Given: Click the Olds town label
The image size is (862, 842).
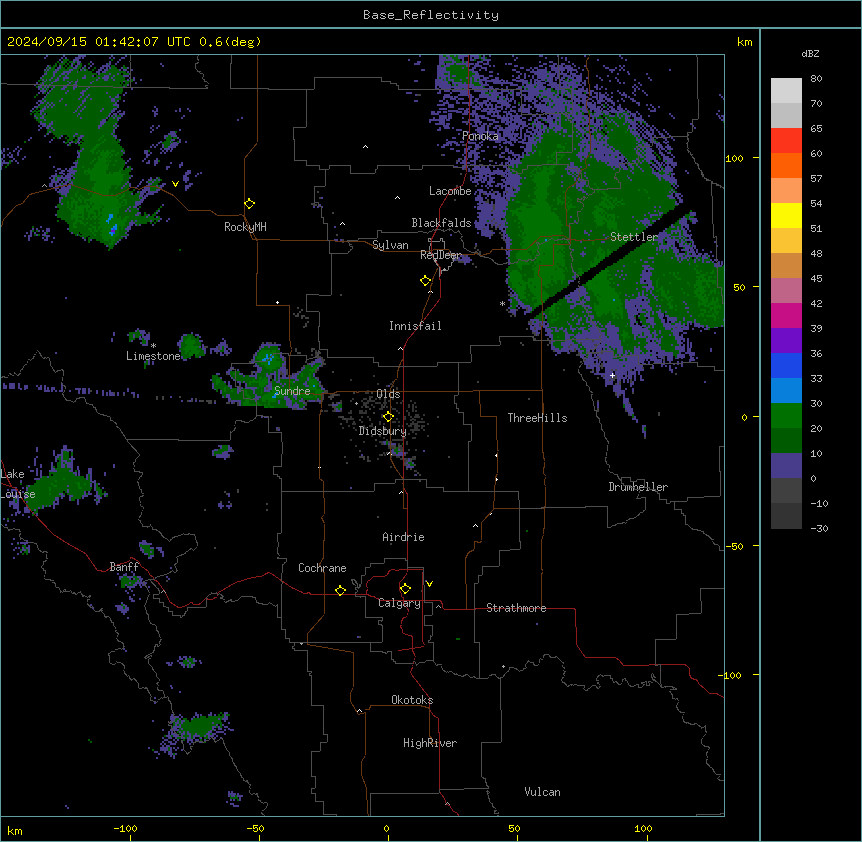Looking at the screenshot, I should pyautogui.click(x=388, y=394).
